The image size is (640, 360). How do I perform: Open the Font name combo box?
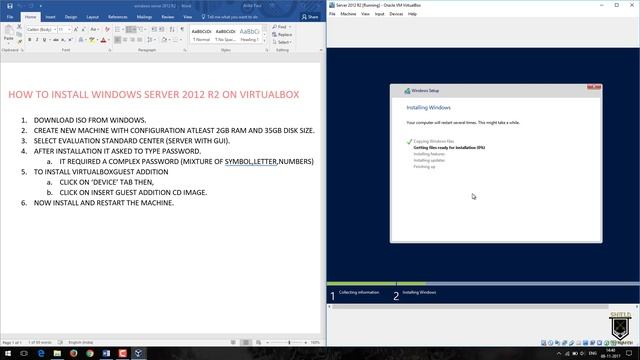tap(41, 29)
